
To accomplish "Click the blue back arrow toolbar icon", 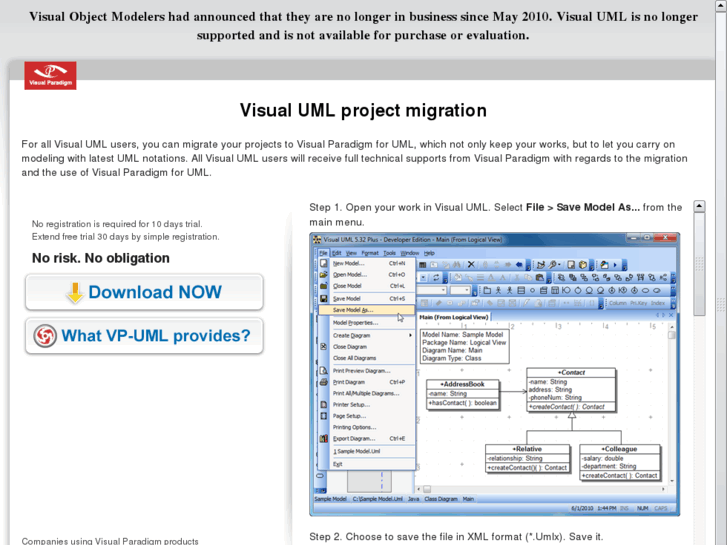I will pyautogui.click(x=519, y=265).
